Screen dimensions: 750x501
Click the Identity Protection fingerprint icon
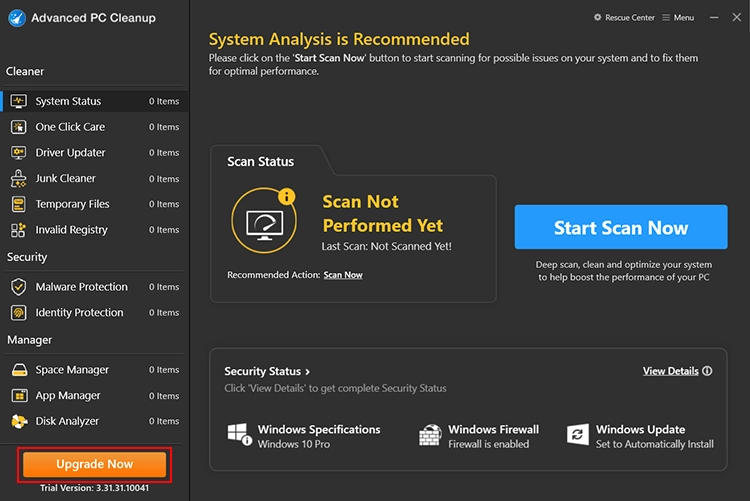(x=19, y=313)
